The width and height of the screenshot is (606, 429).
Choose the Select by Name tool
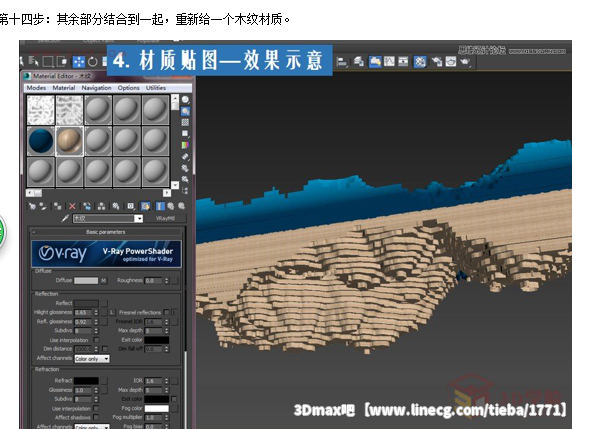pyautogui.click(x=33, y=61)
